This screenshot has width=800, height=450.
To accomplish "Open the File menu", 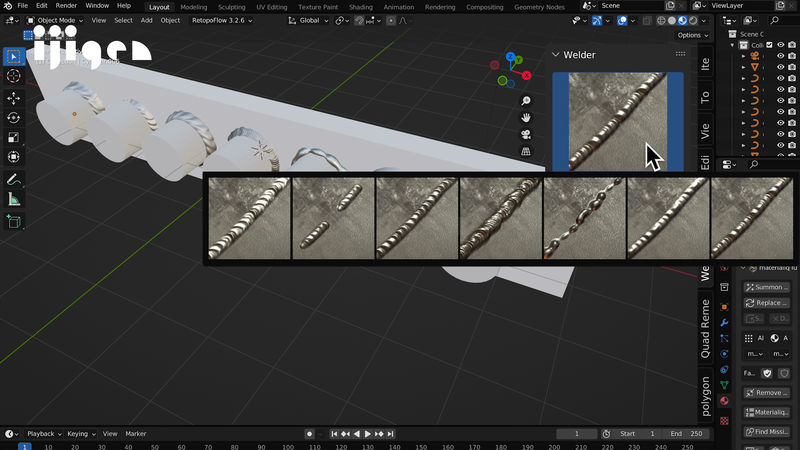I will coord(22,6).
